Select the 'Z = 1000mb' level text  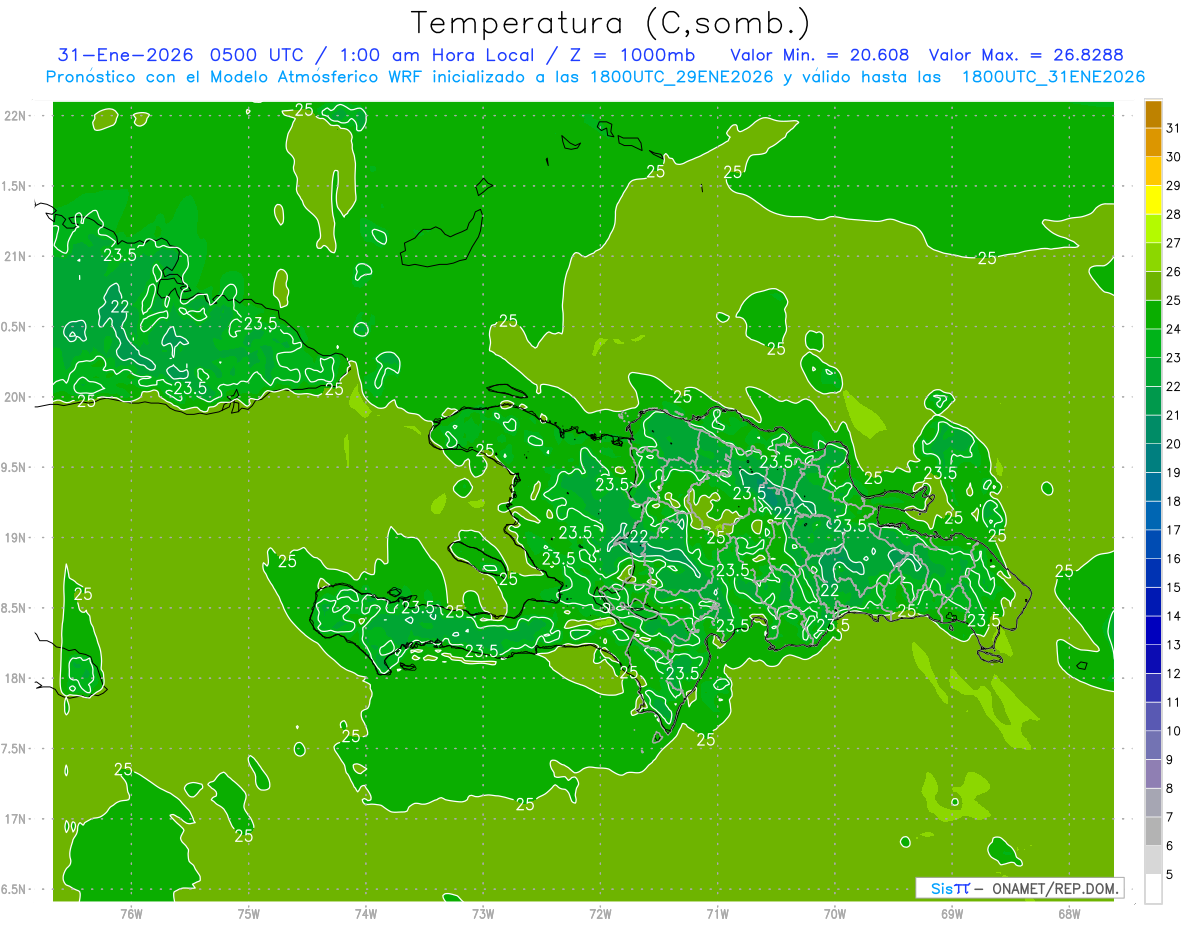point(634,55)
